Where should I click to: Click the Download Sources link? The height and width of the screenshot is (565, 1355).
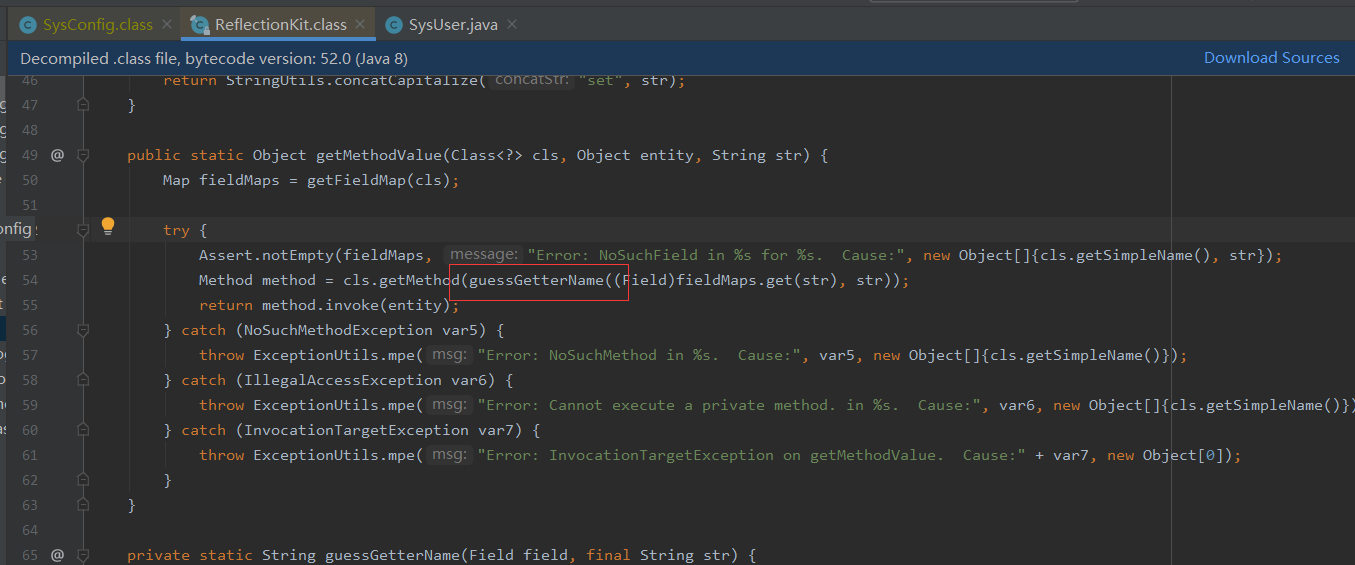(1271, 58)
